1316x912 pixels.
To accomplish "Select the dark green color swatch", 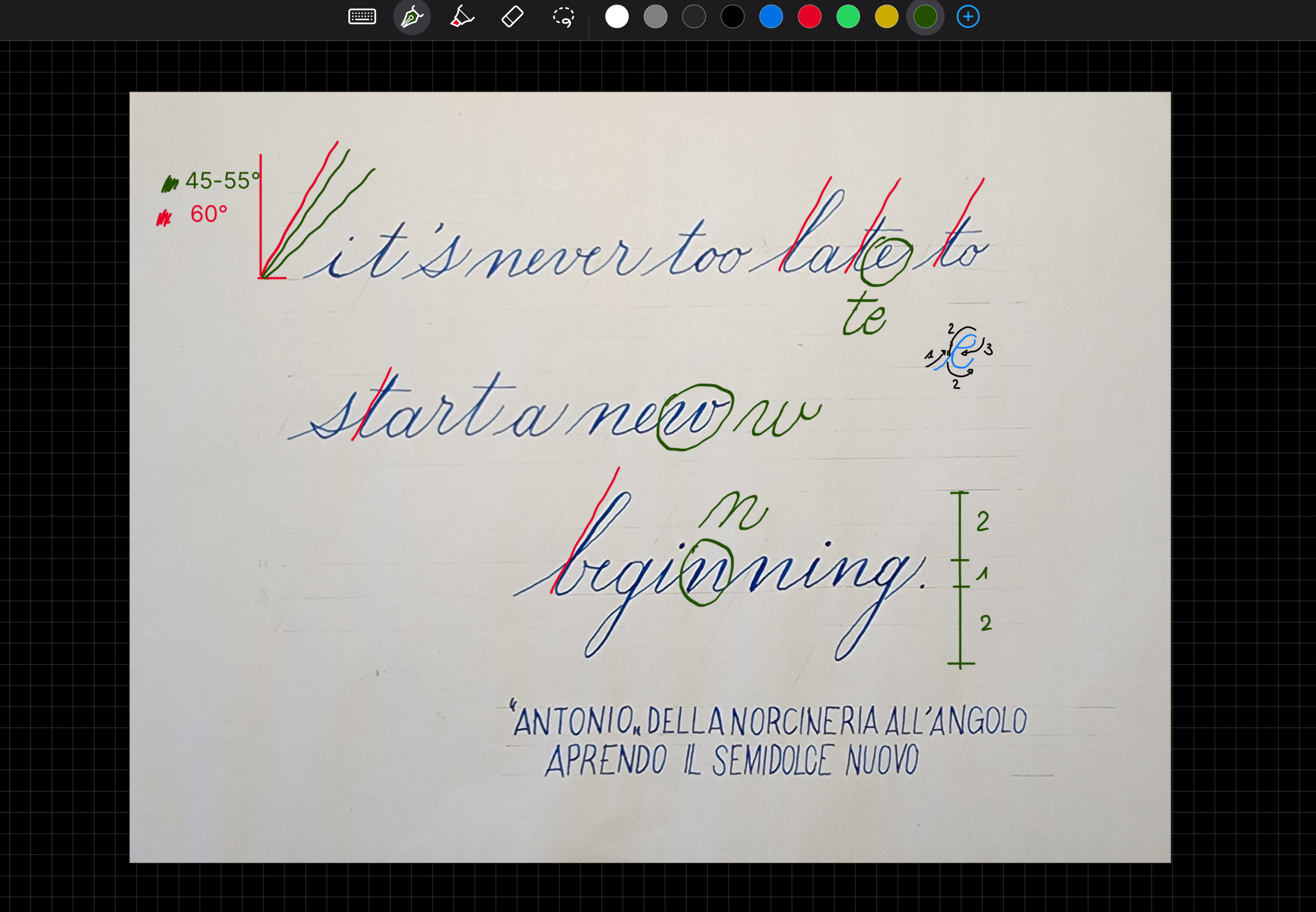I will (x=925, y=16).
